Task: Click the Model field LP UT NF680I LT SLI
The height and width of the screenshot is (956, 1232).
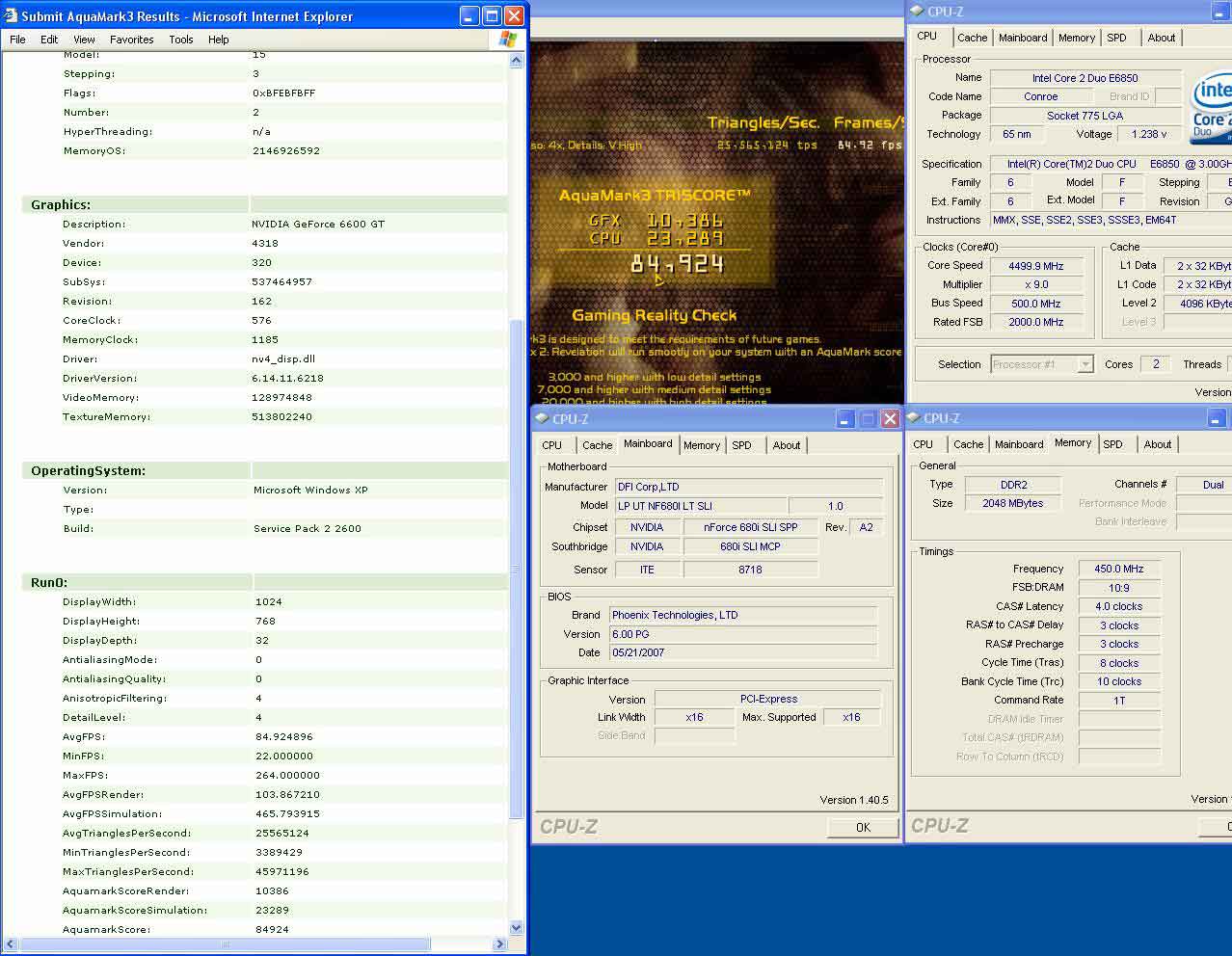Action: coord(701,506)
